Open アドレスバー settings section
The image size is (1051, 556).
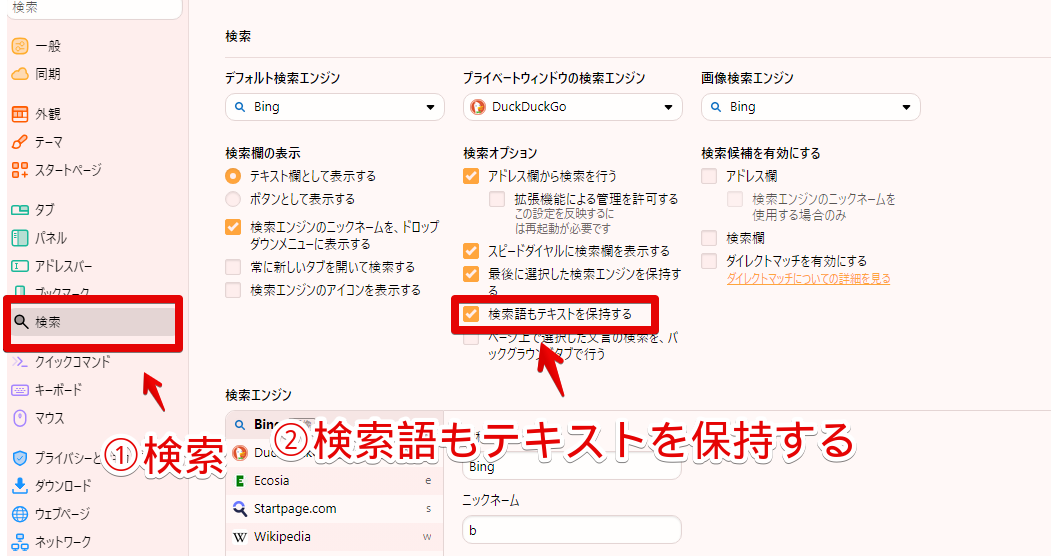pos(64,266)
